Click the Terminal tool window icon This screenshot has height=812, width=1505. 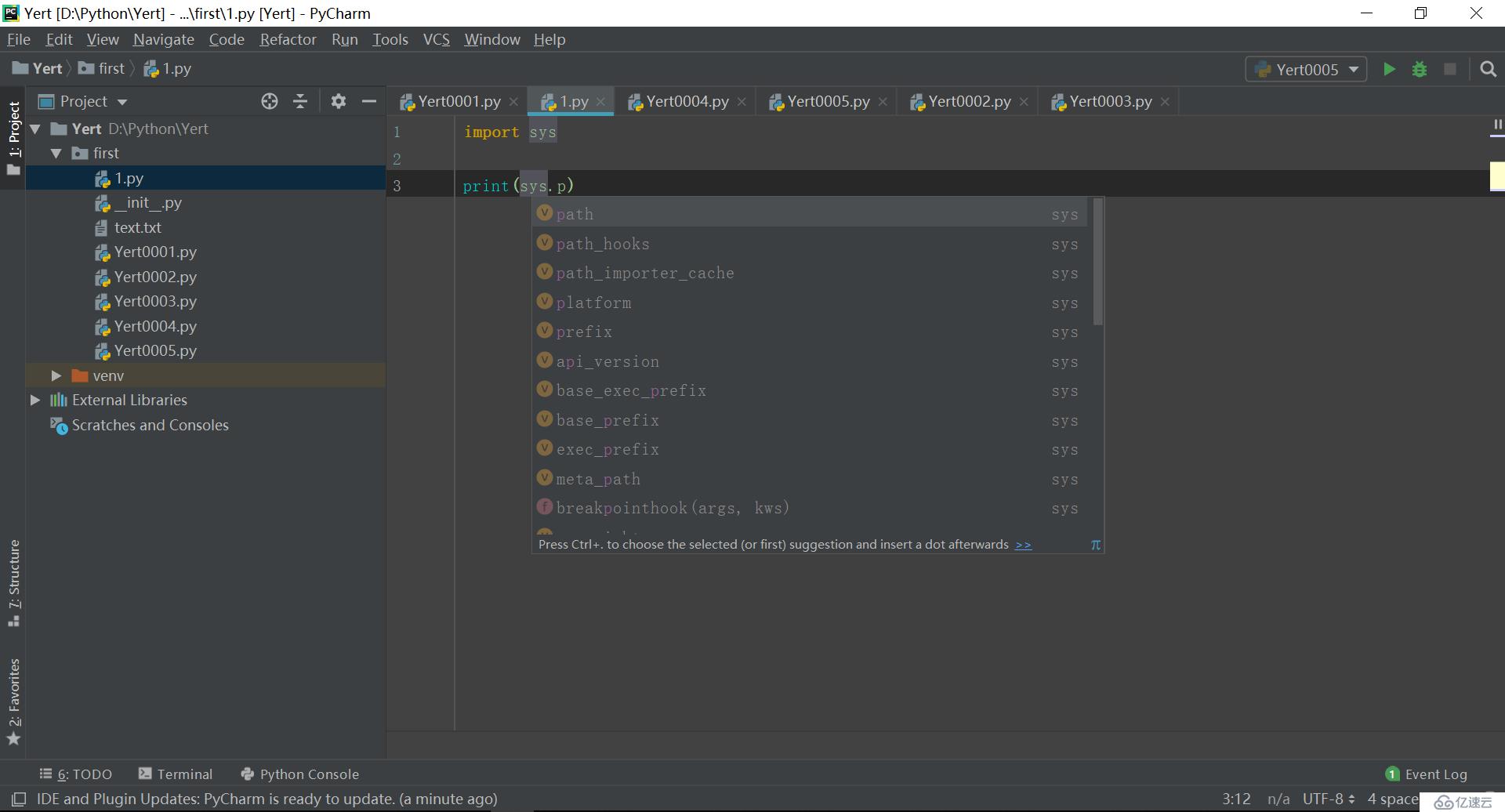145,774
